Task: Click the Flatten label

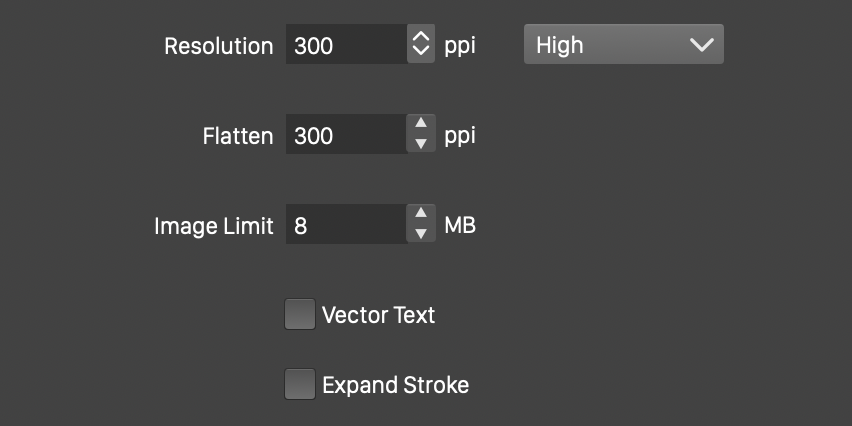Action: click(x=237, y=136)
